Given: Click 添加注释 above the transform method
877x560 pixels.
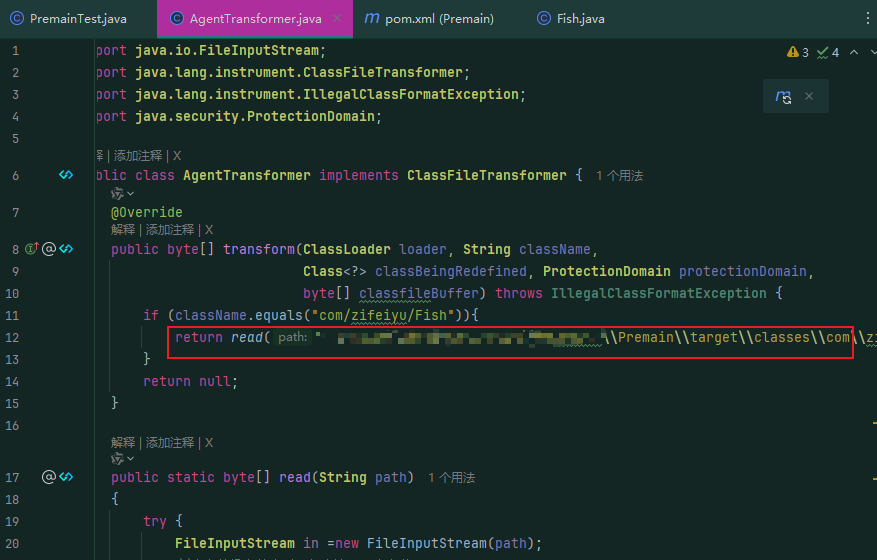Looking at the screenshot, I should click(x=169, y=230).
